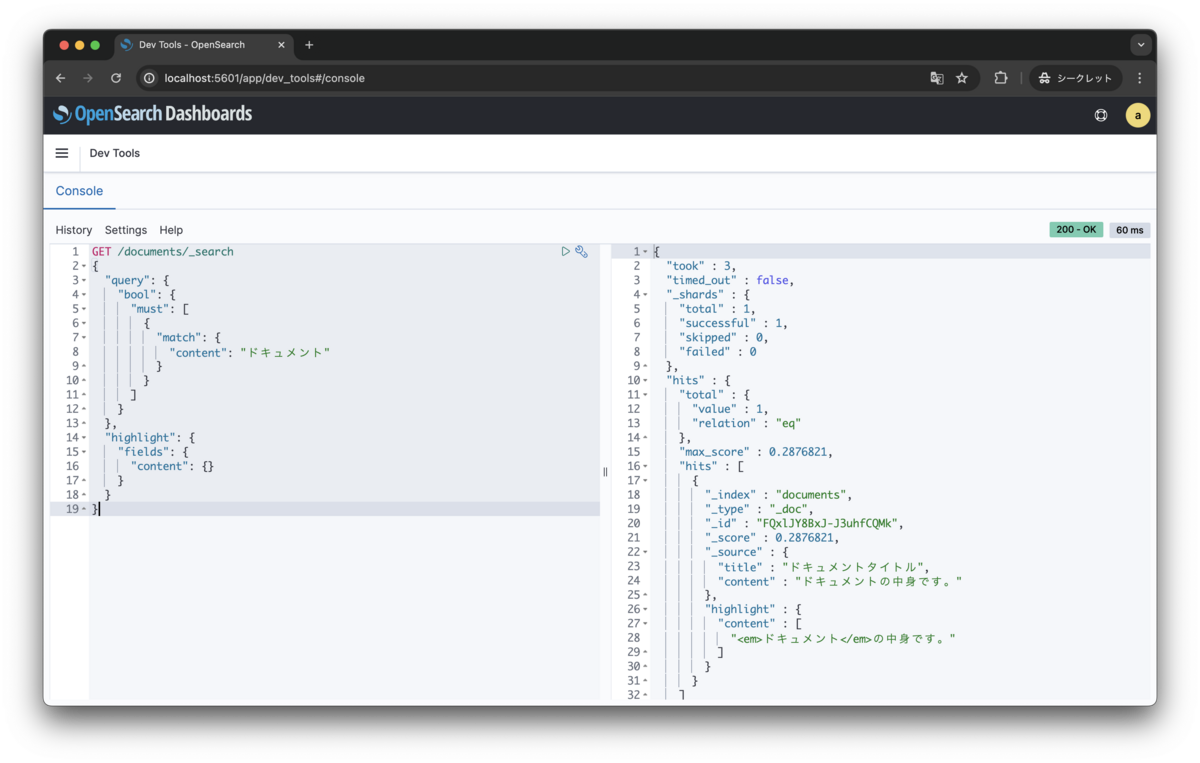This screenshot has width=1200, height=763.
Task: Click the <em>ドキュメント</em> highlight result line
Action: point(843,638)
